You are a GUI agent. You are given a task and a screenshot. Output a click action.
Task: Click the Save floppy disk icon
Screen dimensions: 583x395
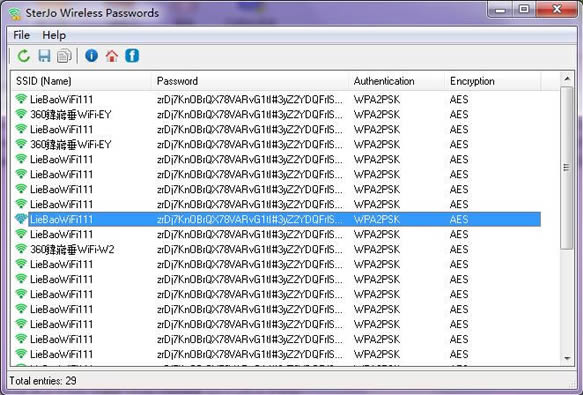point(44,56)
